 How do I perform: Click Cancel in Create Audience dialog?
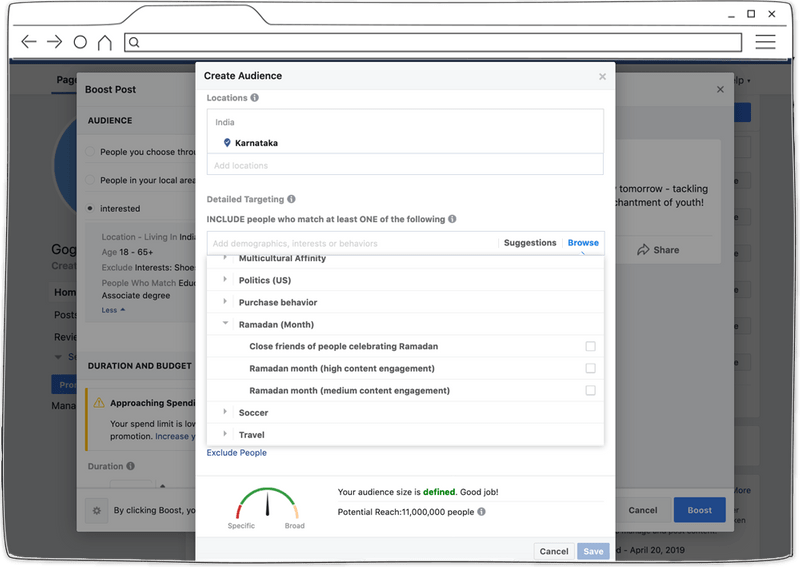point(554,551)
